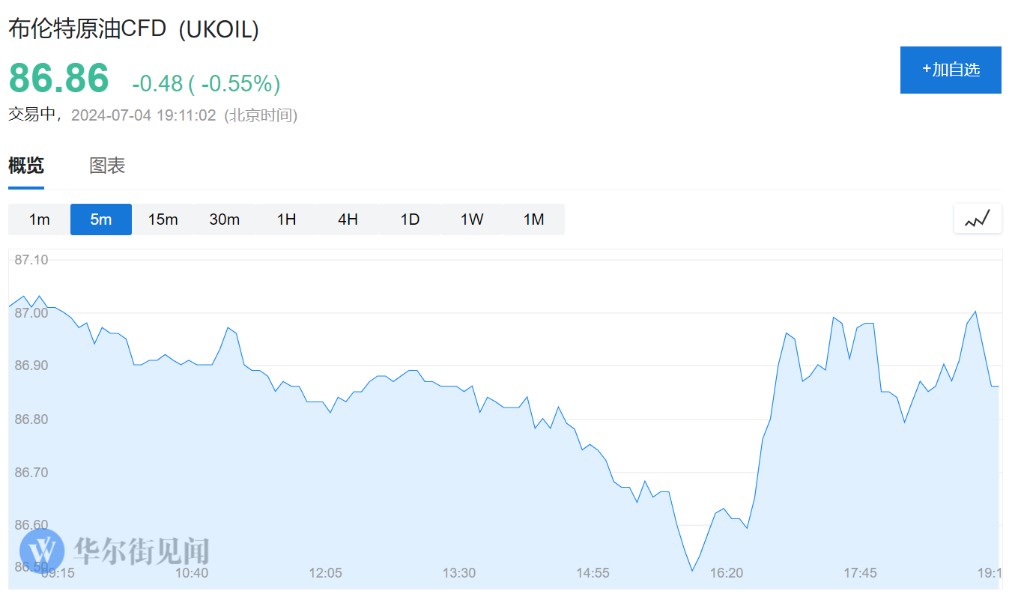This screenshot has height=603, width=1024.
Task: Click the 布伦特原油CFD (UKOIL) title
Action: pos(134,29)
